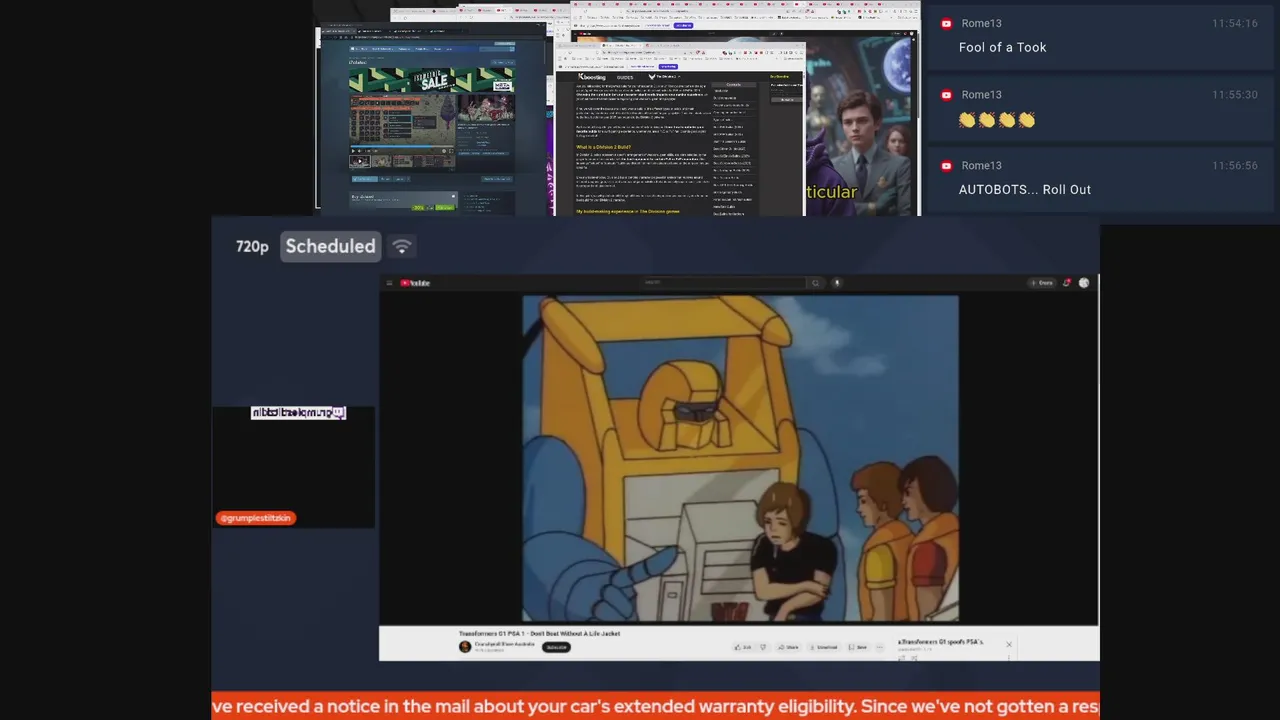Screen dimensions: 1280x720
Task: Open YouTube notifications bell
Action: tap(1067, 283)
